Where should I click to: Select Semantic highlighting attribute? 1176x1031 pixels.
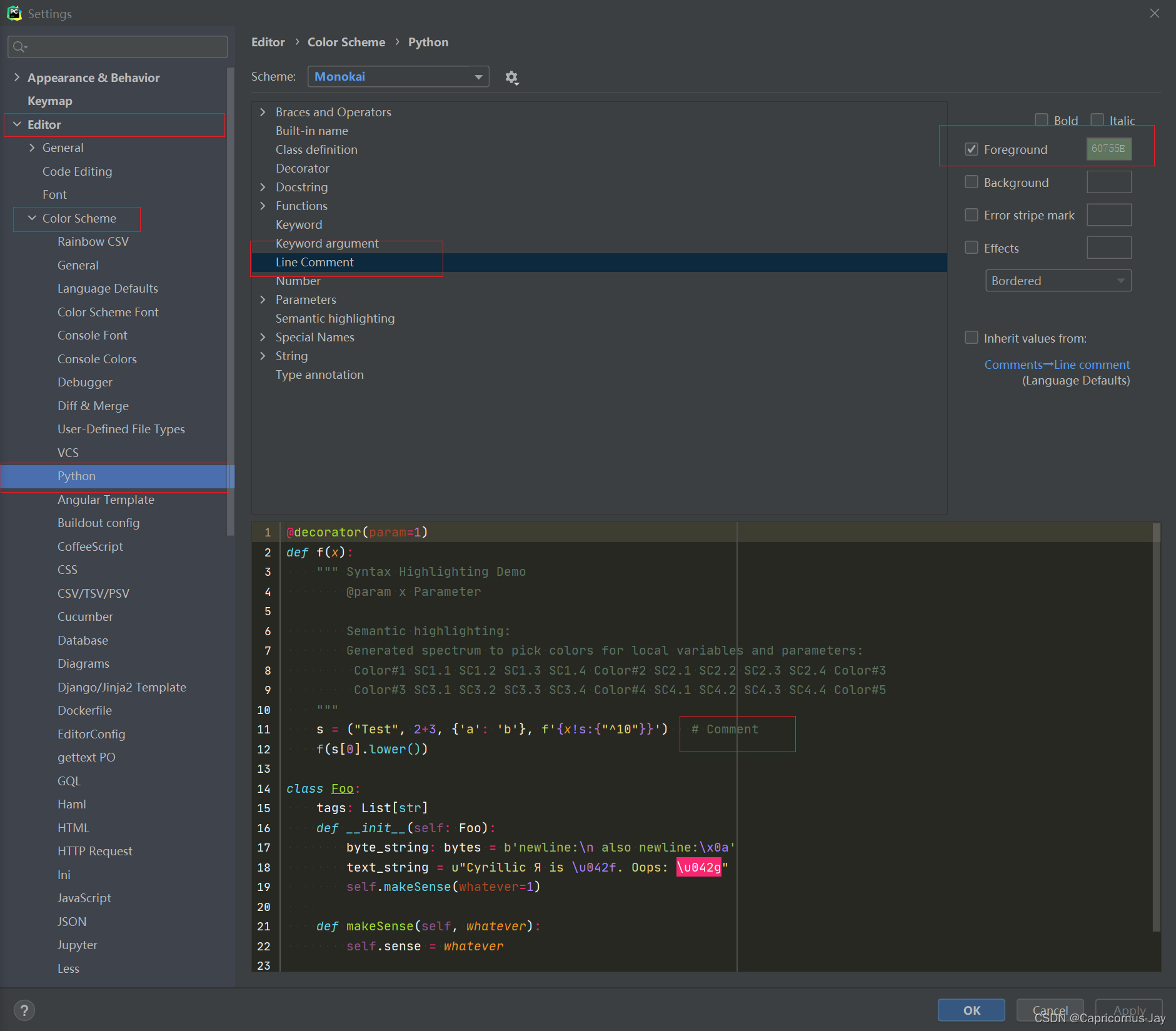pyautogui.click(x=335, y=318)
